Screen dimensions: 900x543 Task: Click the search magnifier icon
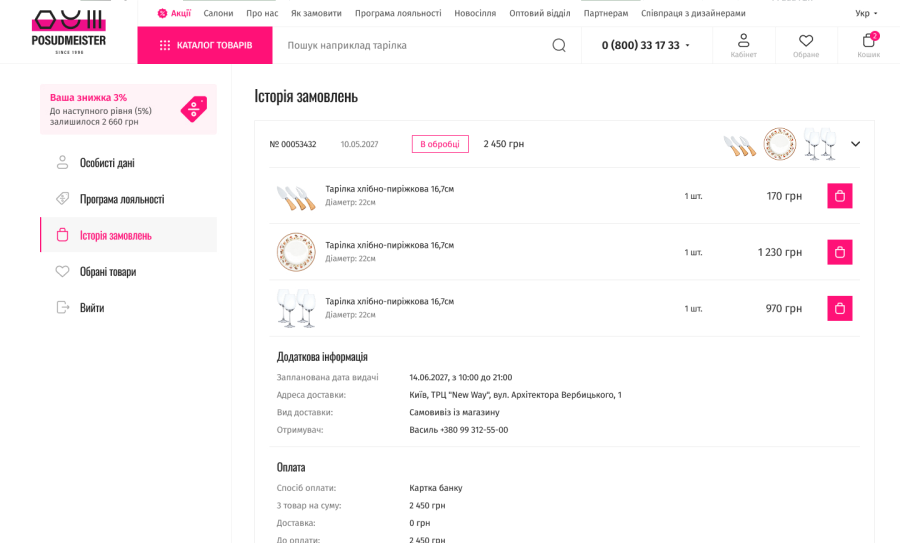558,45
